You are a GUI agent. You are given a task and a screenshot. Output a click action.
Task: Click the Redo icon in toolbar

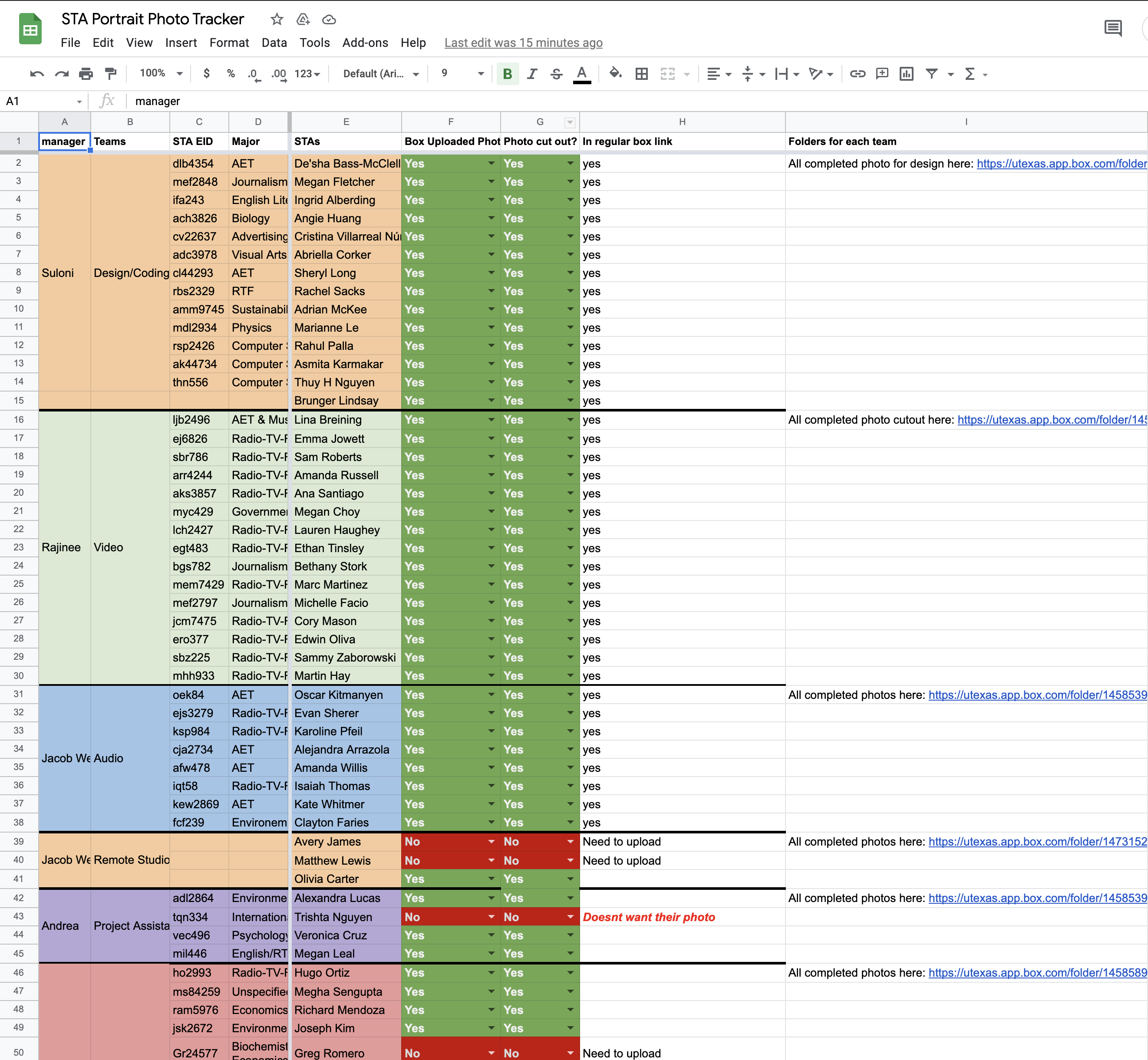pos(61,73)
